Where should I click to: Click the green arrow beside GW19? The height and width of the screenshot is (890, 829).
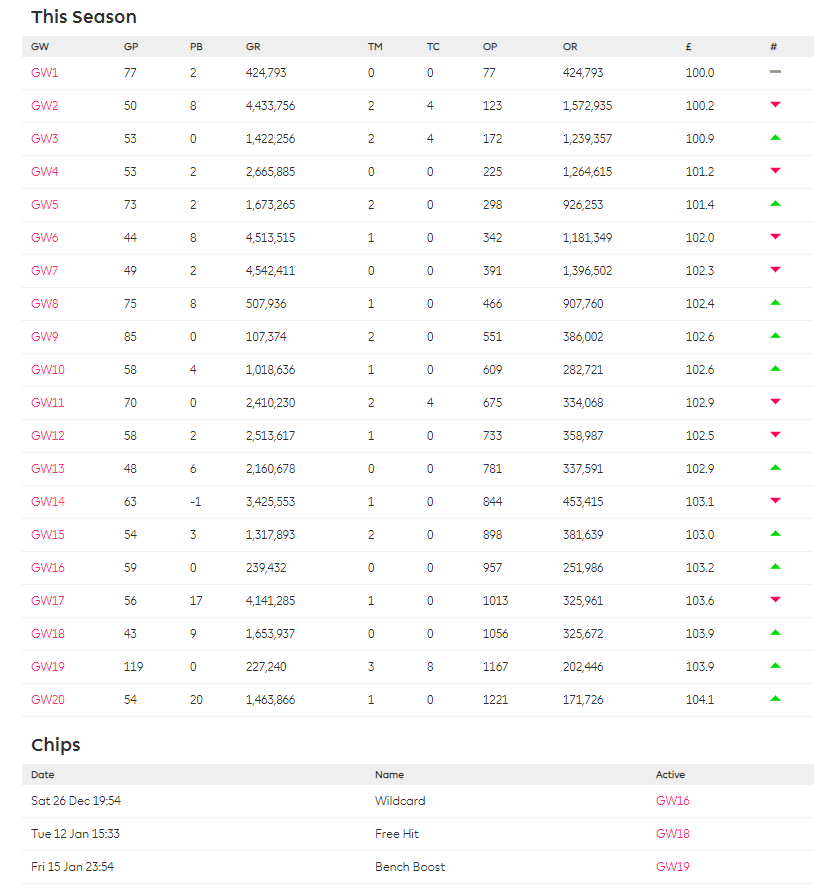775,666
